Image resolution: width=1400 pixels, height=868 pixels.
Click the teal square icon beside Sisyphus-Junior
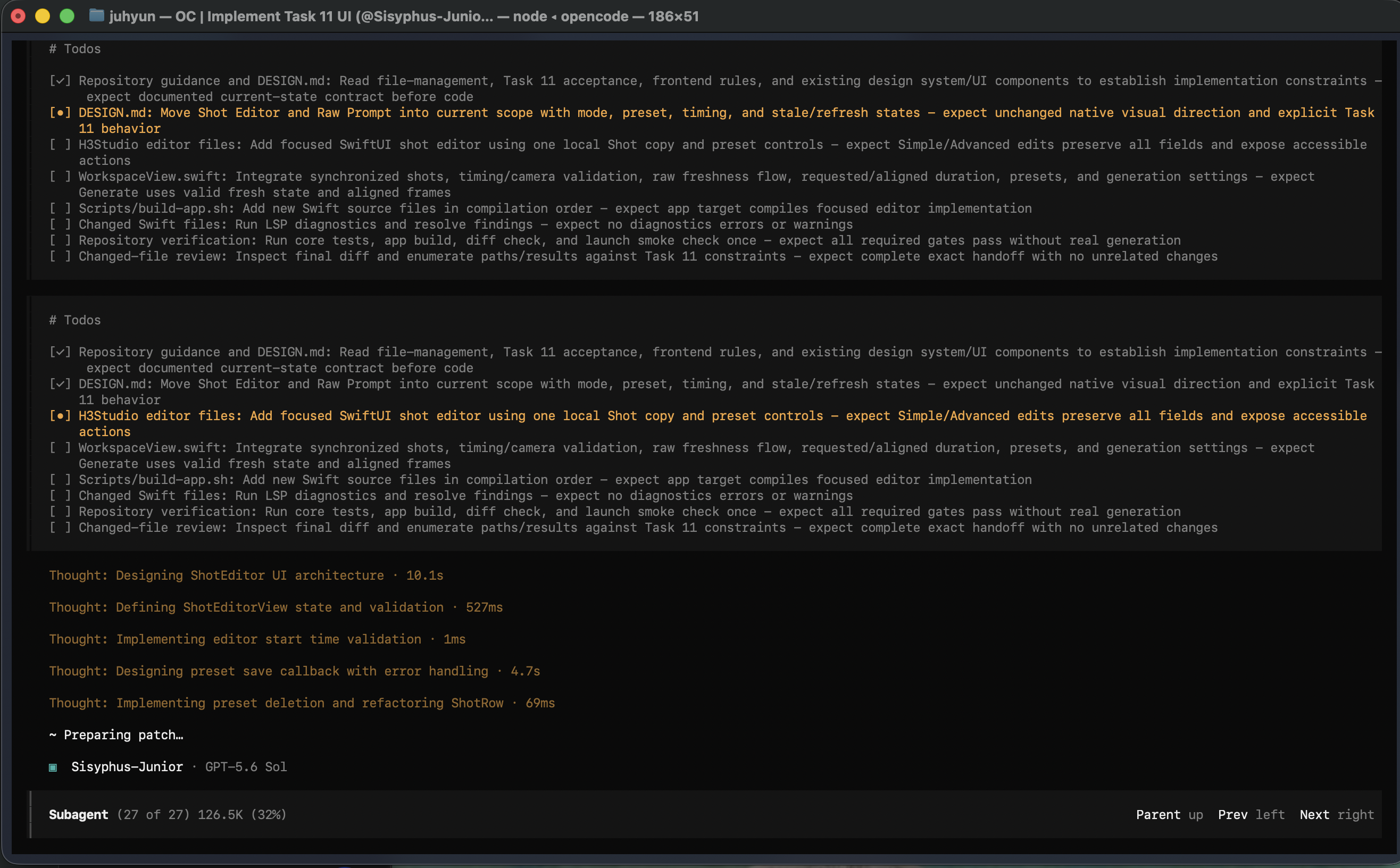click(x=53, y=767)
